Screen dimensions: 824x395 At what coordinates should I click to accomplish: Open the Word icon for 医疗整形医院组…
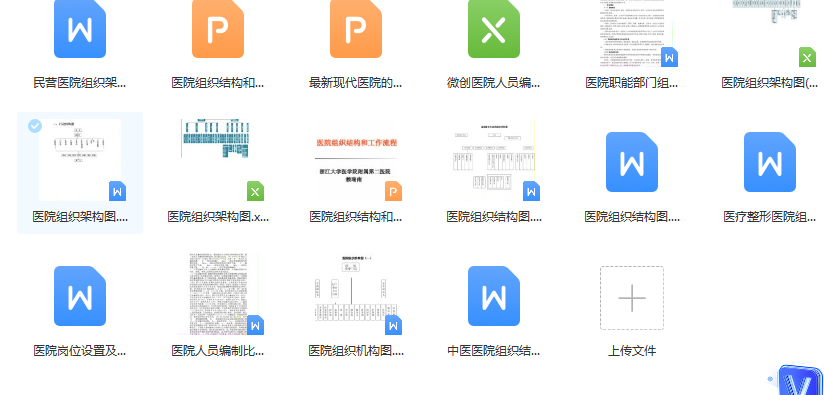click(770, 162)
